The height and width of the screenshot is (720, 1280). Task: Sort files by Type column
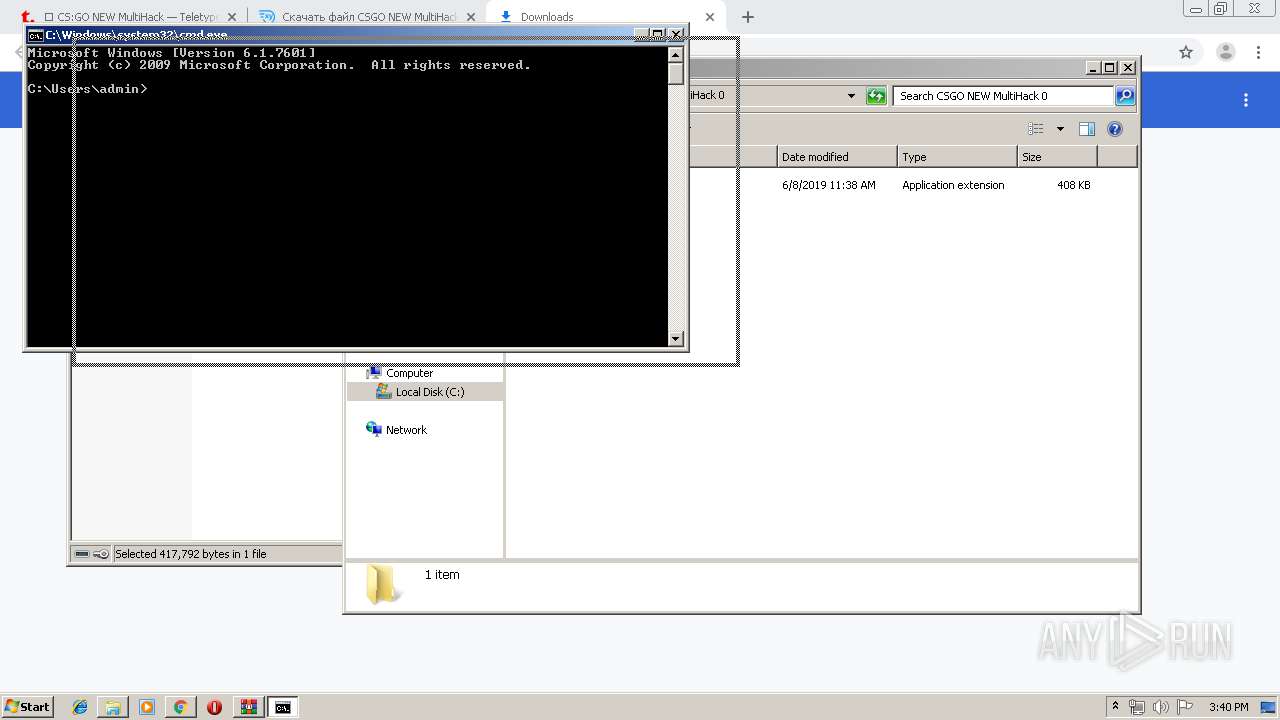pos(957,157)
